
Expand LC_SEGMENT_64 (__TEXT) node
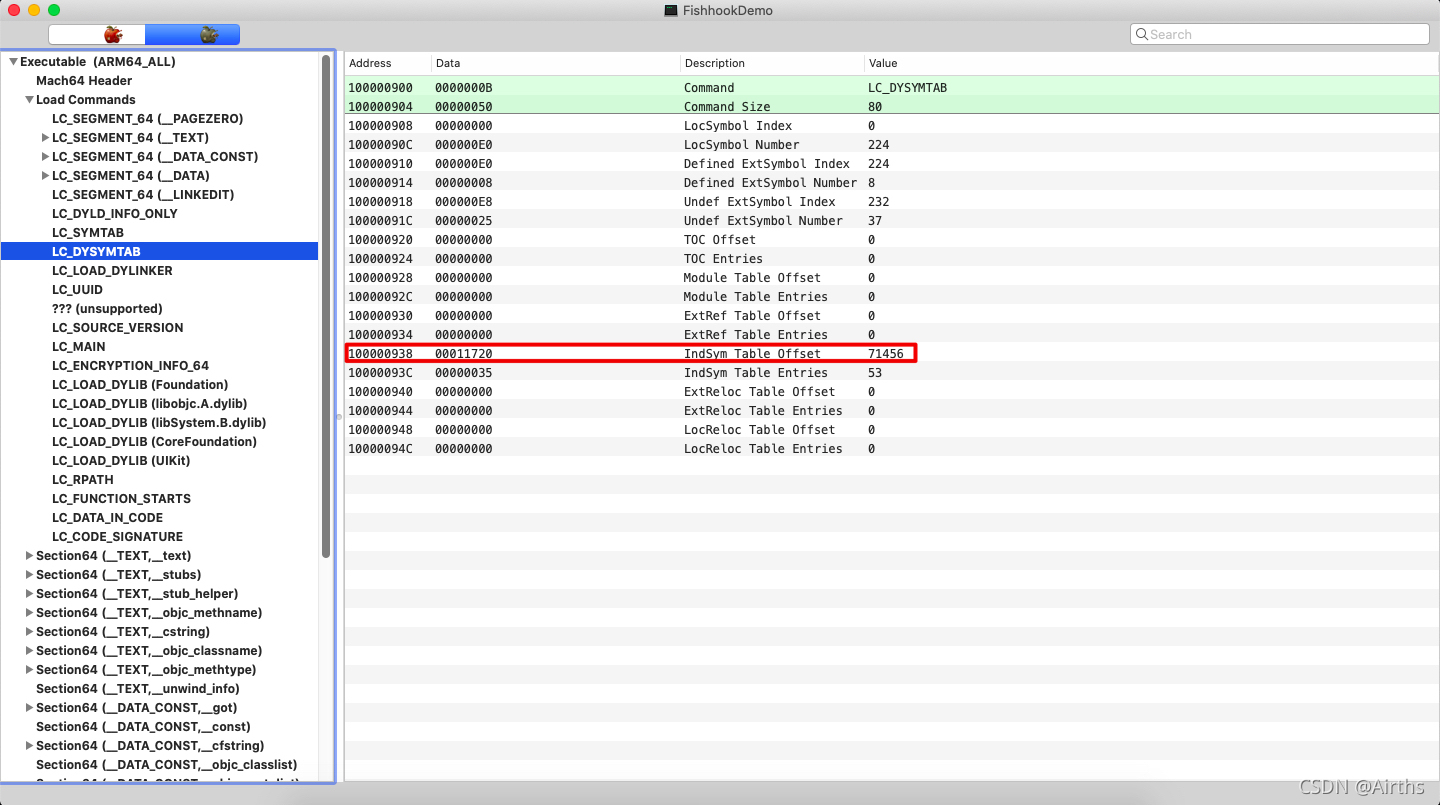[45, 138]
